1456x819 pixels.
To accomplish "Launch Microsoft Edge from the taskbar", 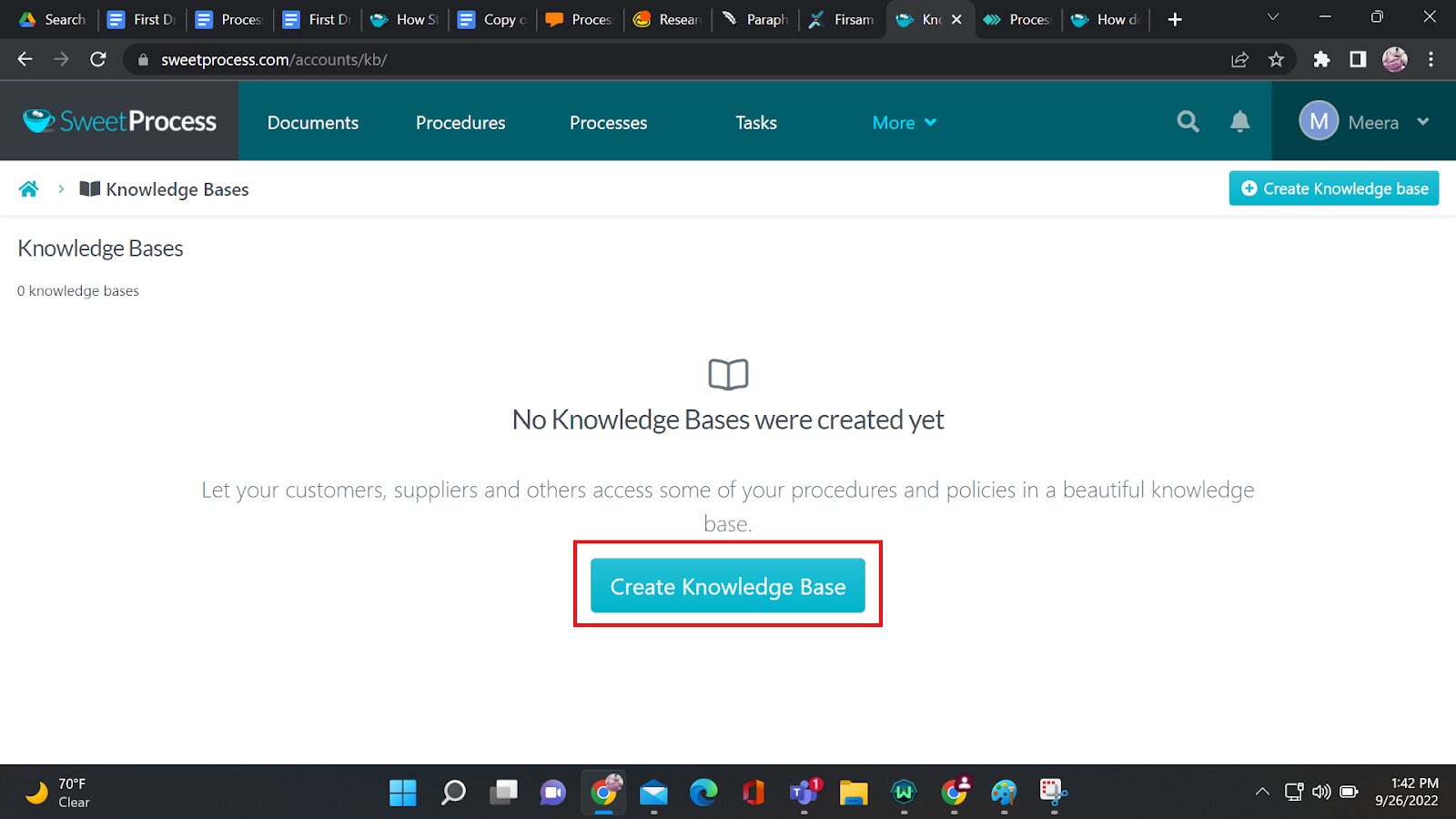I will (x=703, y=793).
